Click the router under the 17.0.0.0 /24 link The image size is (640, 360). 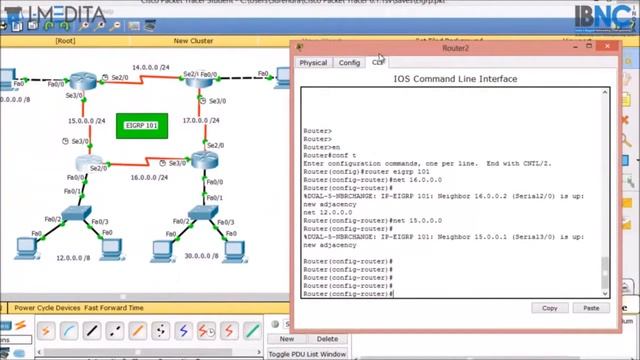(x=204, y=160)
